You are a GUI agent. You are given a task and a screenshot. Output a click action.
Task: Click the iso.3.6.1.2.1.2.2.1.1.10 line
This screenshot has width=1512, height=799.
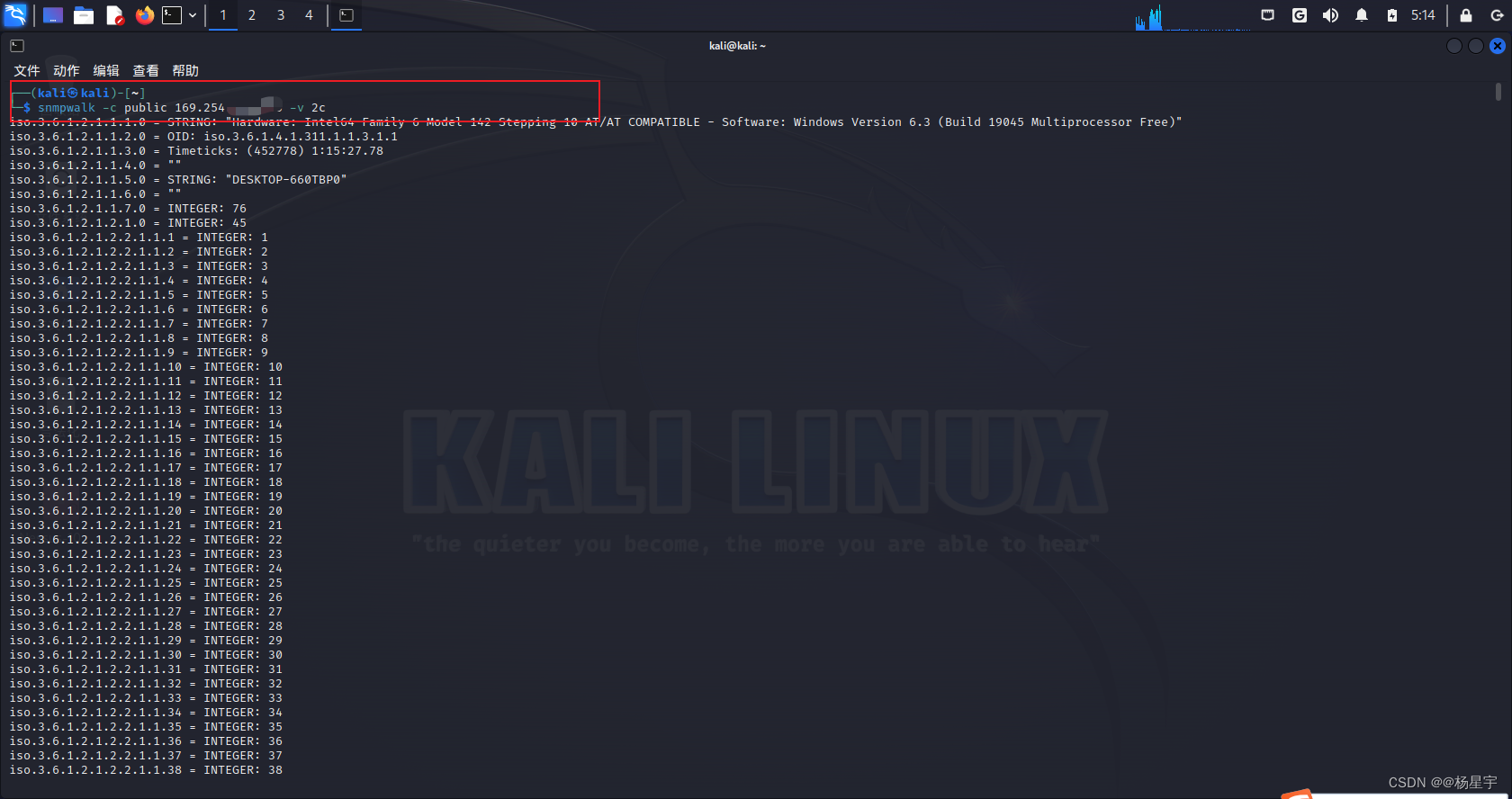pos(146,367)
